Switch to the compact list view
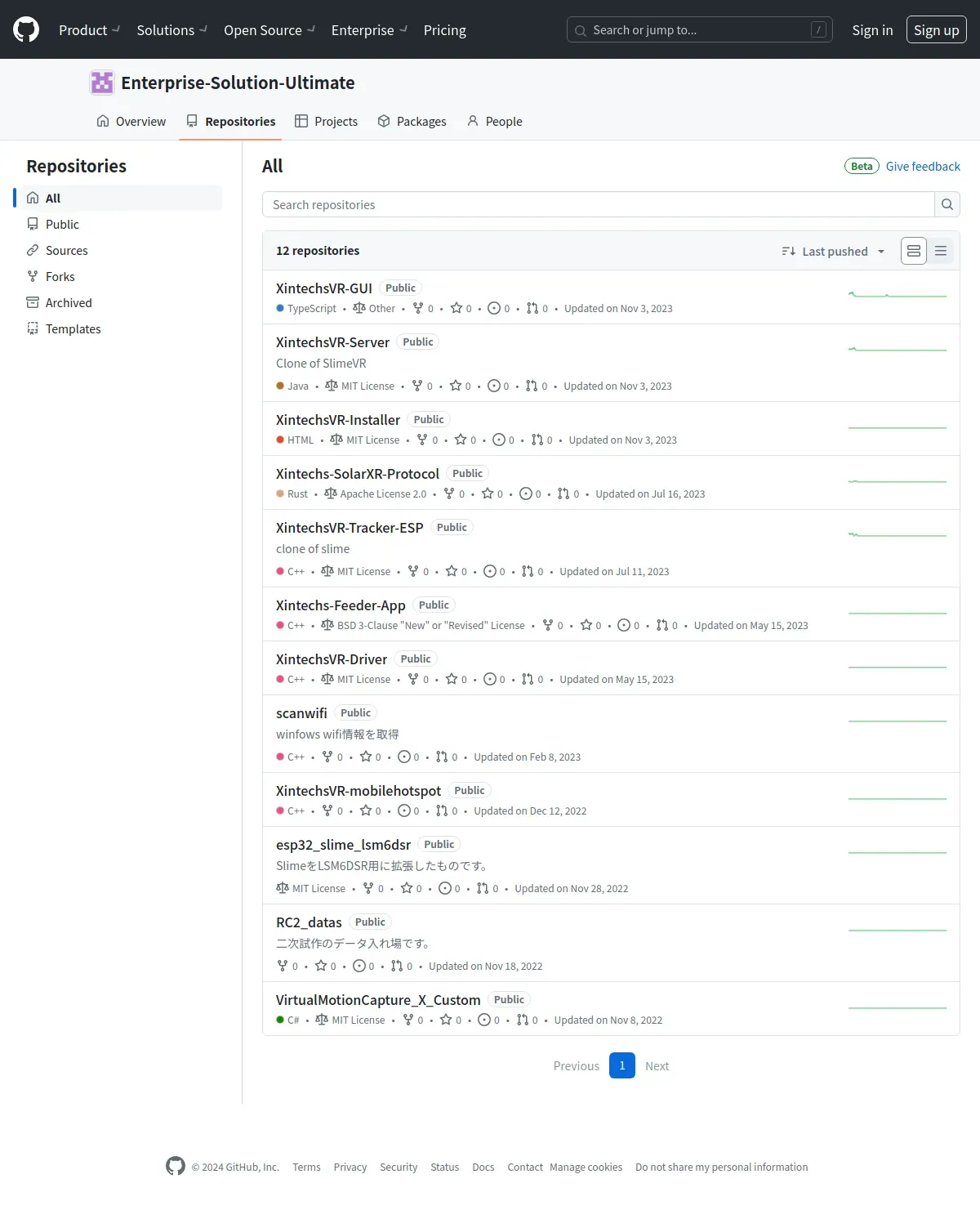This screenshot has width=980, height=1210. click(x=941, y=251)
